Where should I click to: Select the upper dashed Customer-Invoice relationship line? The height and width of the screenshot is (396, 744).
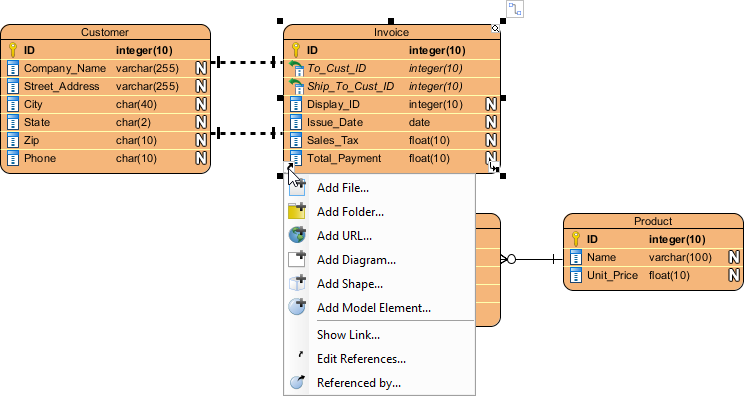click(x=247, y=62)
